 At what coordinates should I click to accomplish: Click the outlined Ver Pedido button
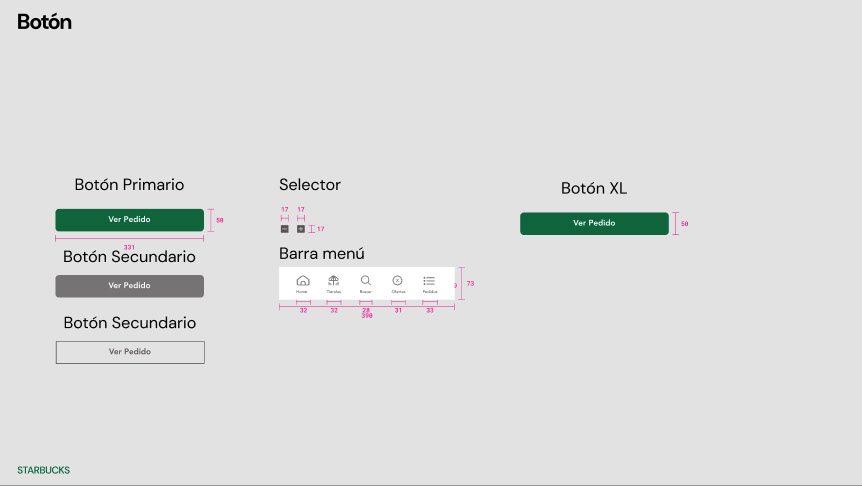[x=129, y=352]
